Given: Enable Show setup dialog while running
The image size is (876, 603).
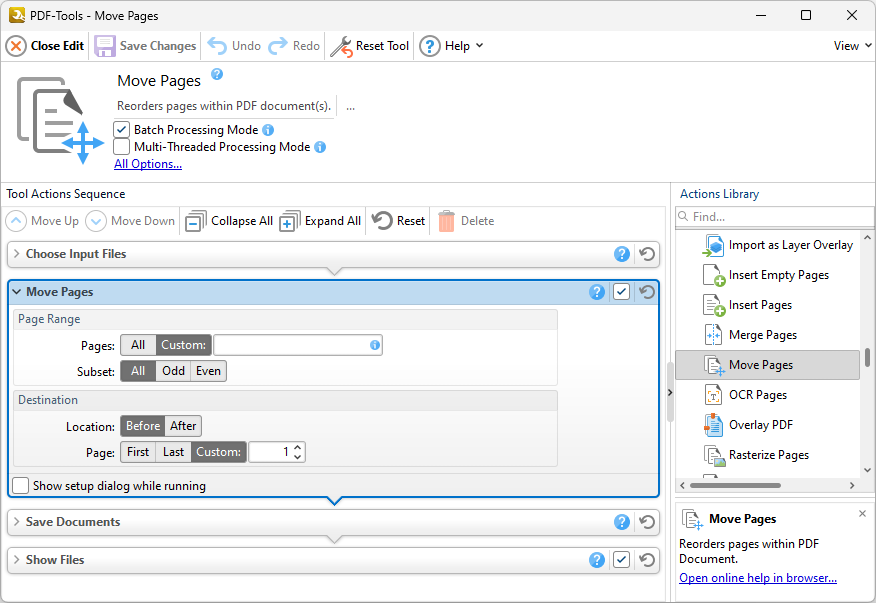Looking at the screenshot, I should point(21,486).
